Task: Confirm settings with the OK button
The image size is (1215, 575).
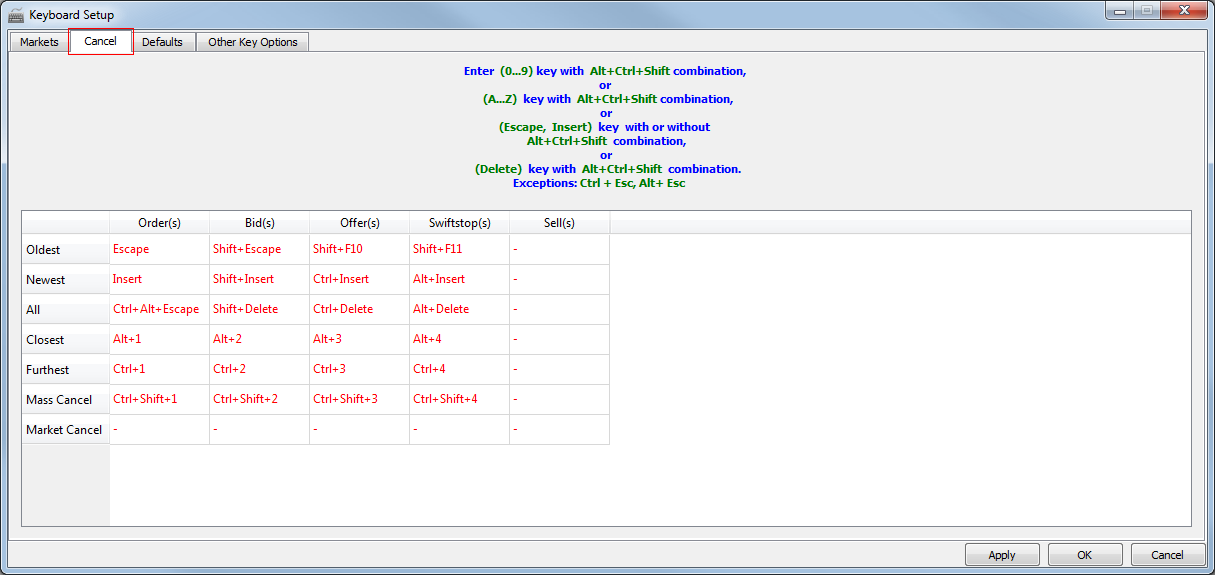Action: [1084, 555]
